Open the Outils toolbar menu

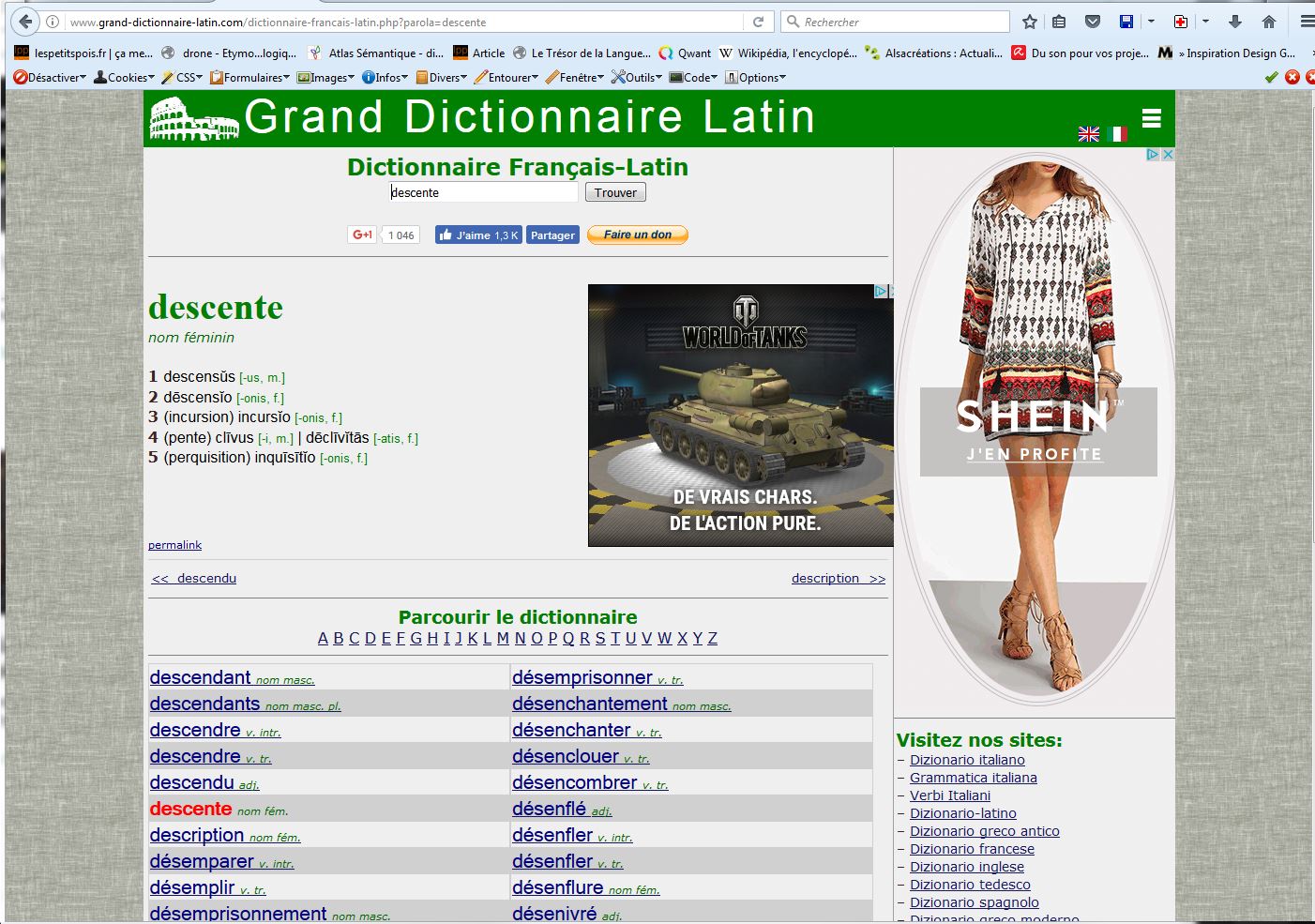637,78
